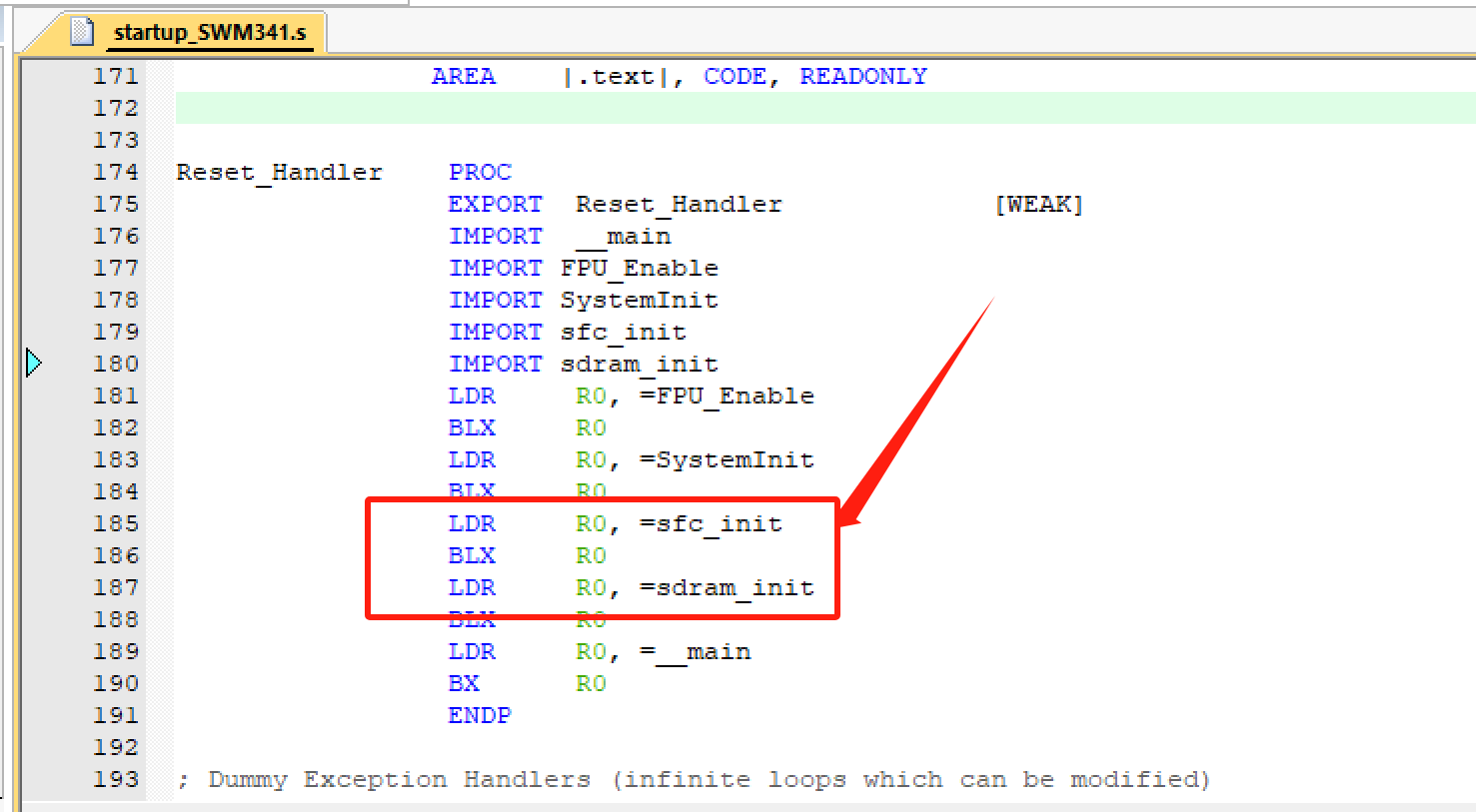This screenshot has height=812, width=1476.
Task: Click =sdram_init operand on line 187
Action: click(728, 588)
